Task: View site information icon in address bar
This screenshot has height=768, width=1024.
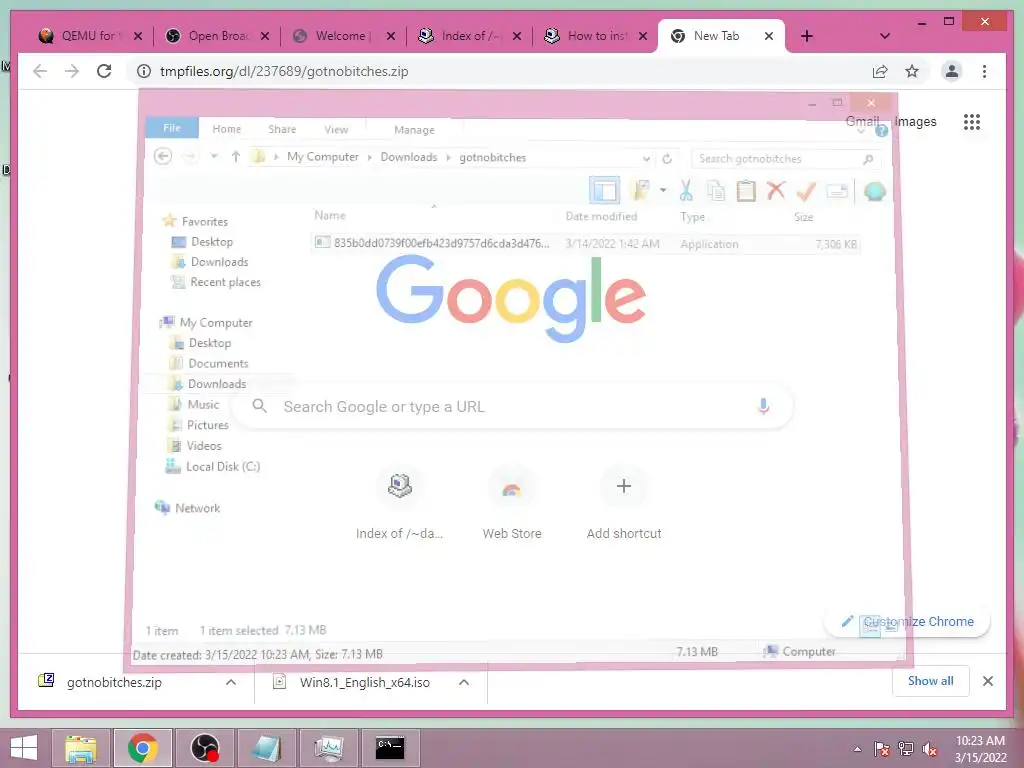Action: [144, 71]
